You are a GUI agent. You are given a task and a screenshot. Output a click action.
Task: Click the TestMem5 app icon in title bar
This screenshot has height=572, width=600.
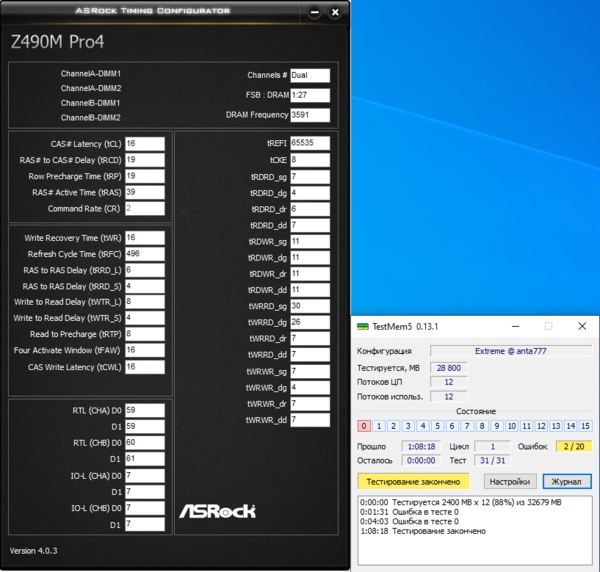[x=362, y=327]
